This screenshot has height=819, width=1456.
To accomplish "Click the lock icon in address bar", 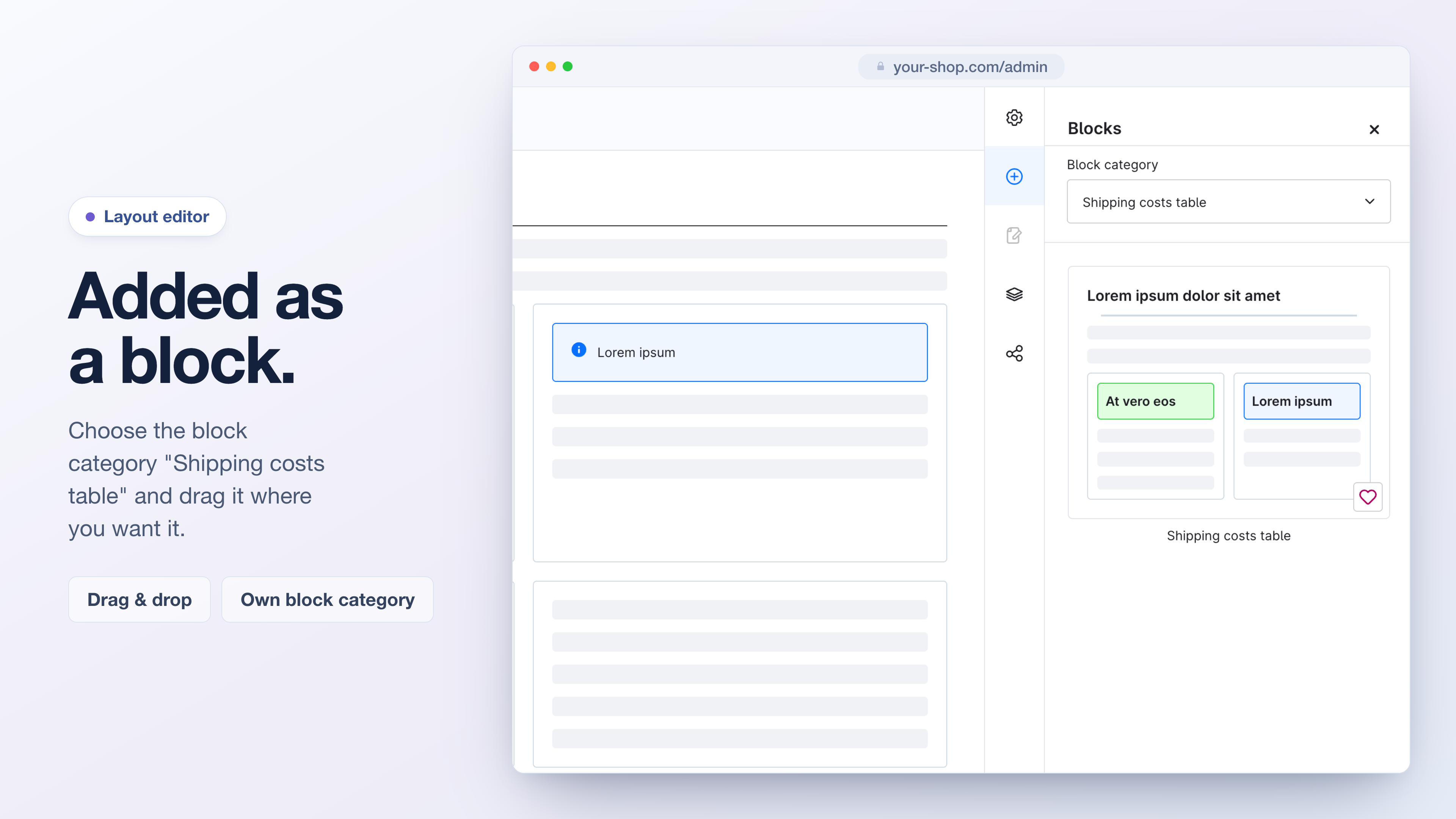I will click(880, 67).
